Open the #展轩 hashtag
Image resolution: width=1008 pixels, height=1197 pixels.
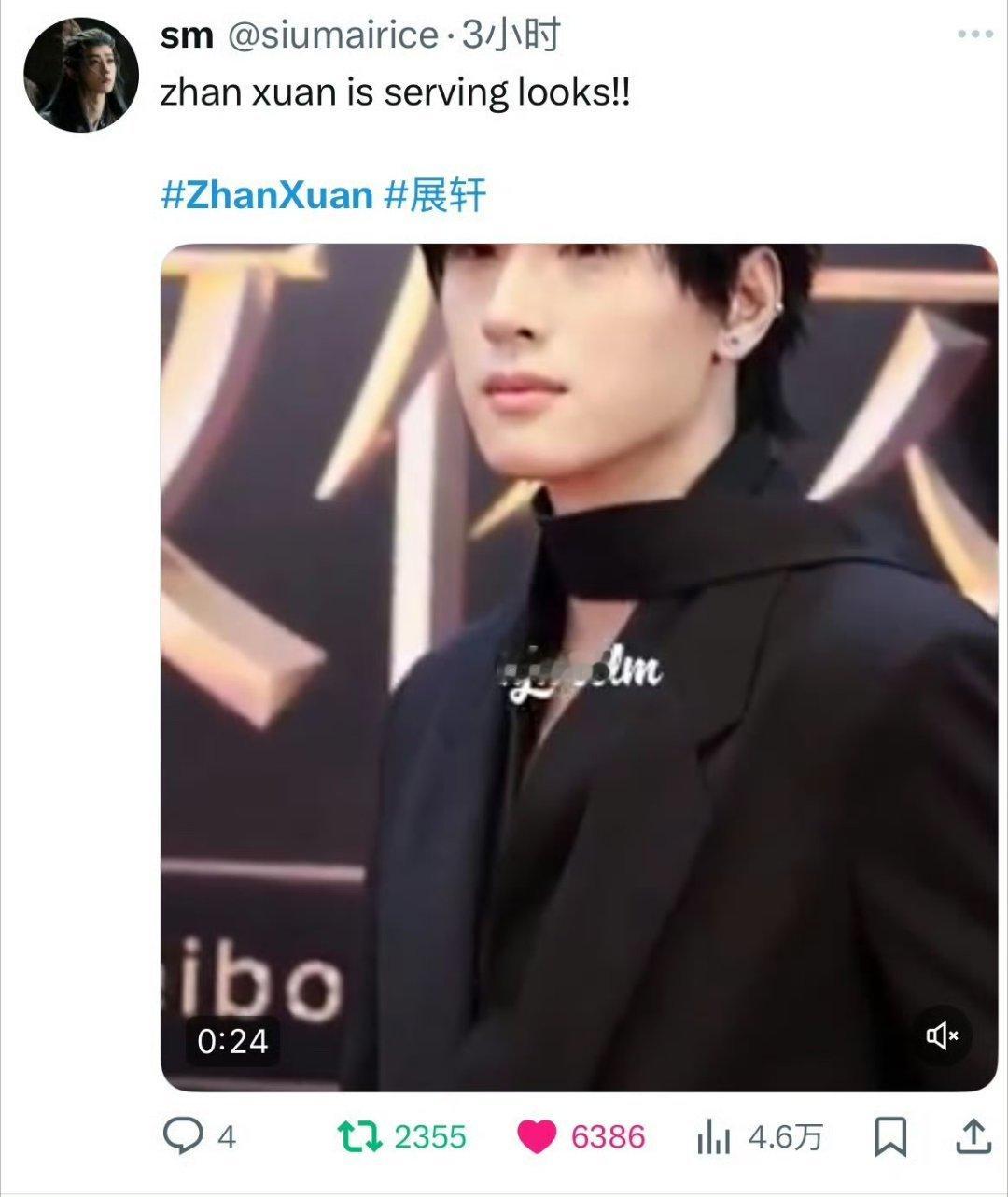point(435,195)
